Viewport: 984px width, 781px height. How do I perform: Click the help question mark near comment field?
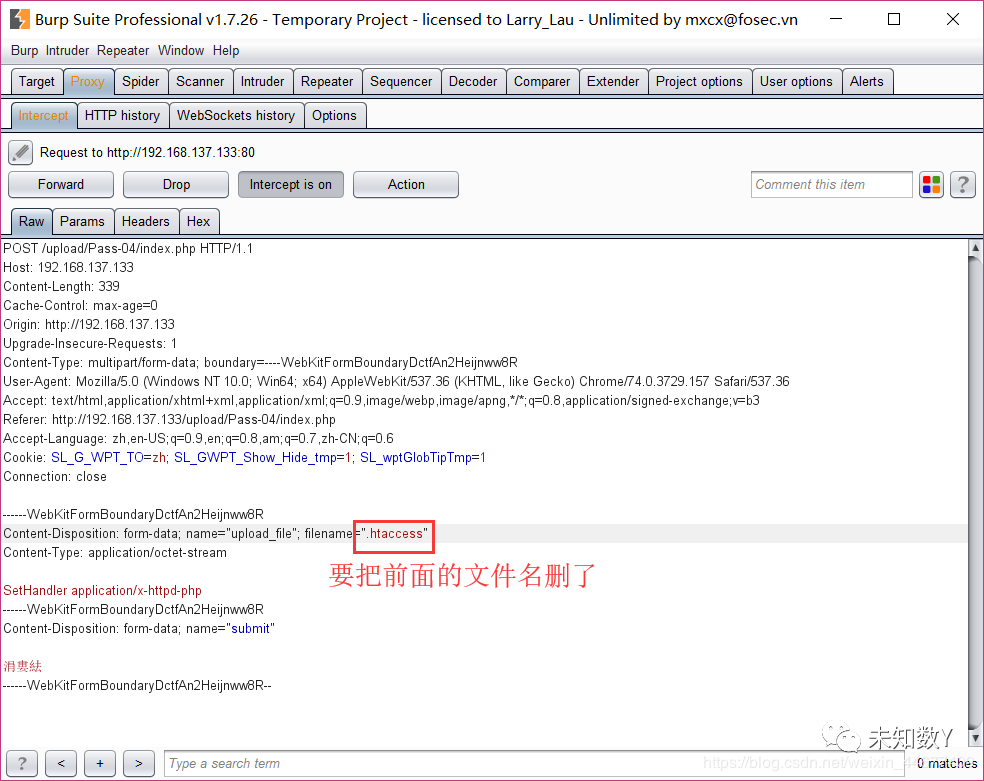[x=963, y=184]
